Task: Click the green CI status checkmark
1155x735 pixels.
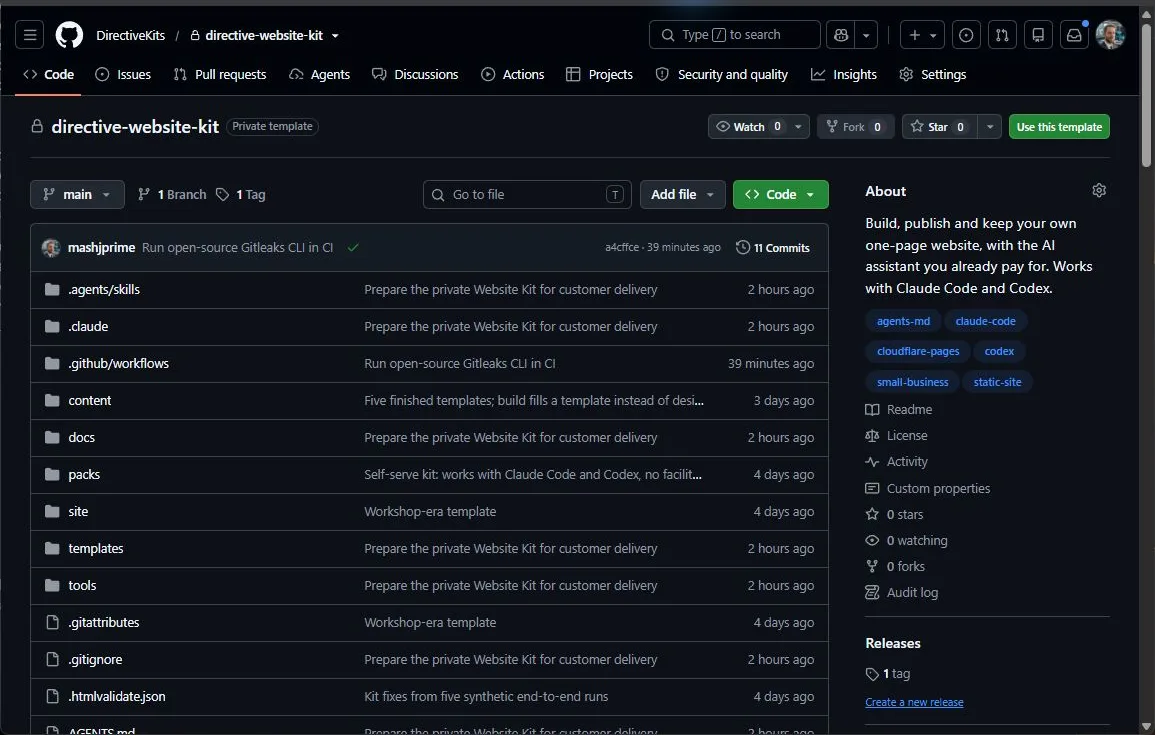Action: click(x=353, y=247)
